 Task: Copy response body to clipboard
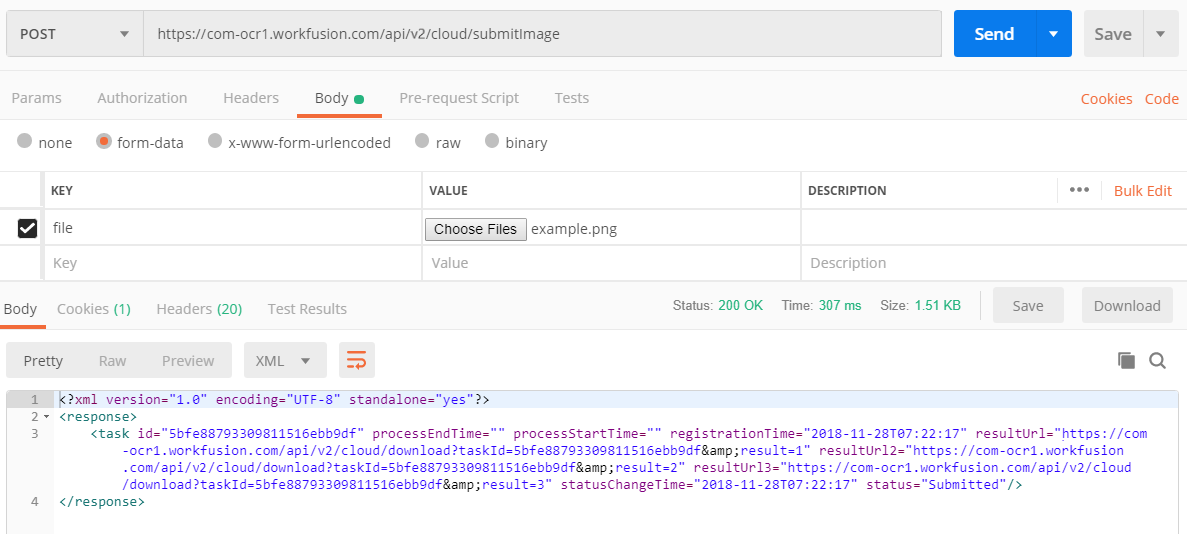click(x=1126, y=361)
